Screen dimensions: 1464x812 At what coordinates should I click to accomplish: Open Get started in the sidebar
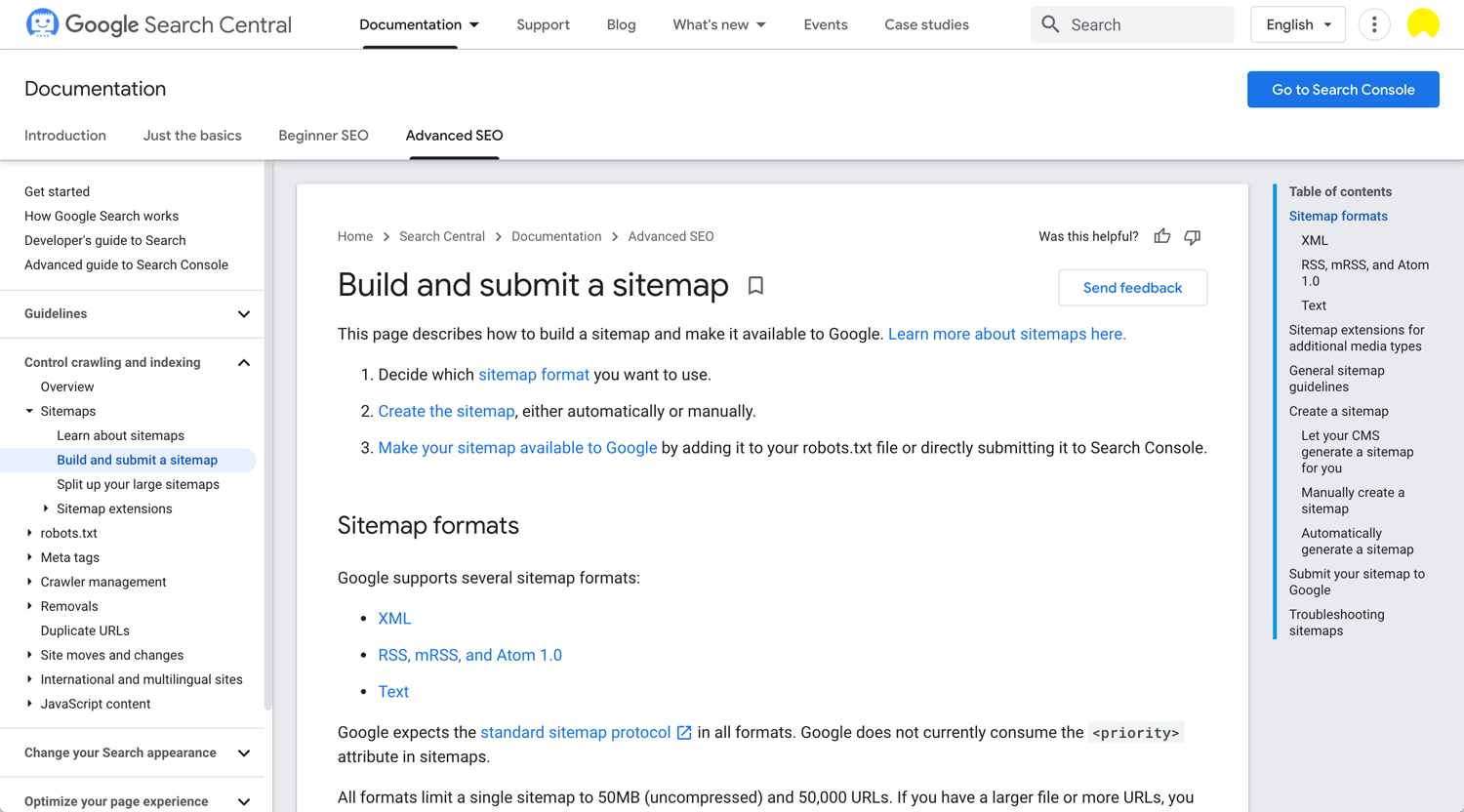[57, 191]
